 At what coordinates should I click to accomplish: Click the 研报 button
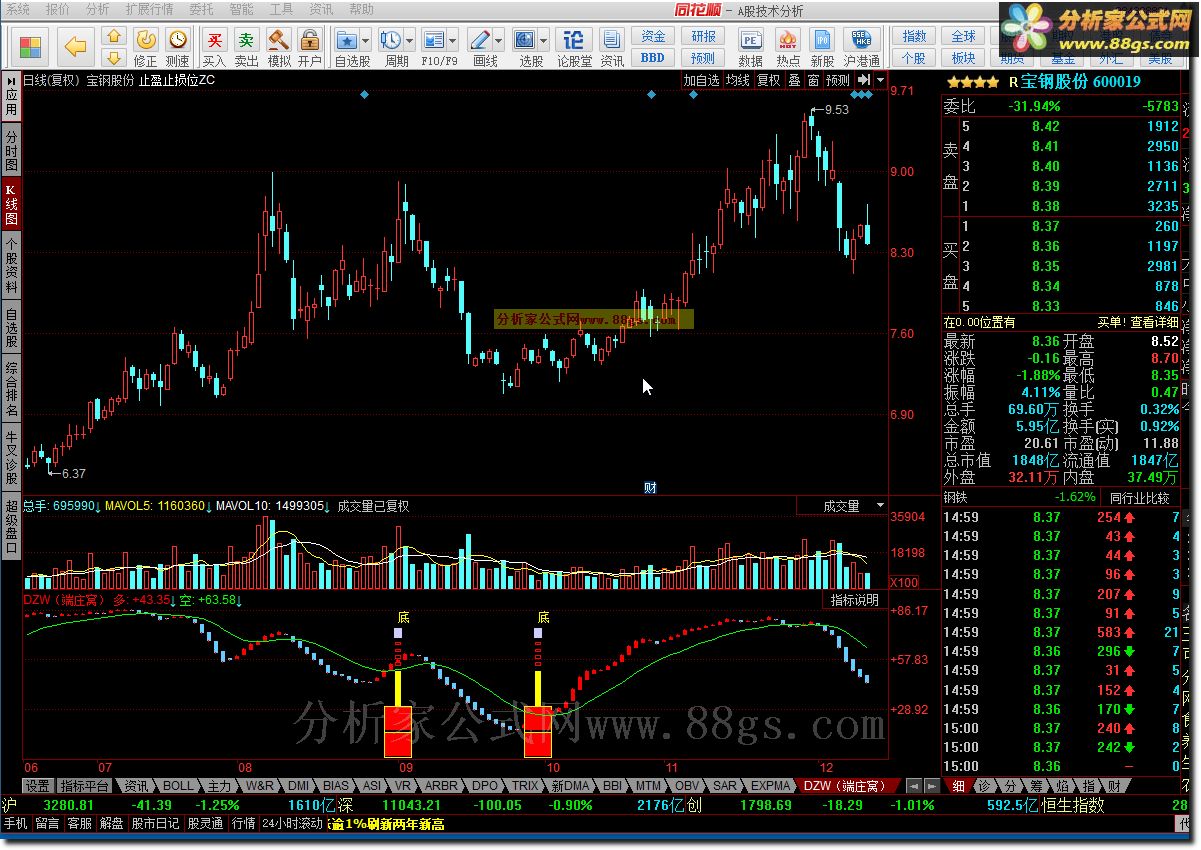pos(703,37)
